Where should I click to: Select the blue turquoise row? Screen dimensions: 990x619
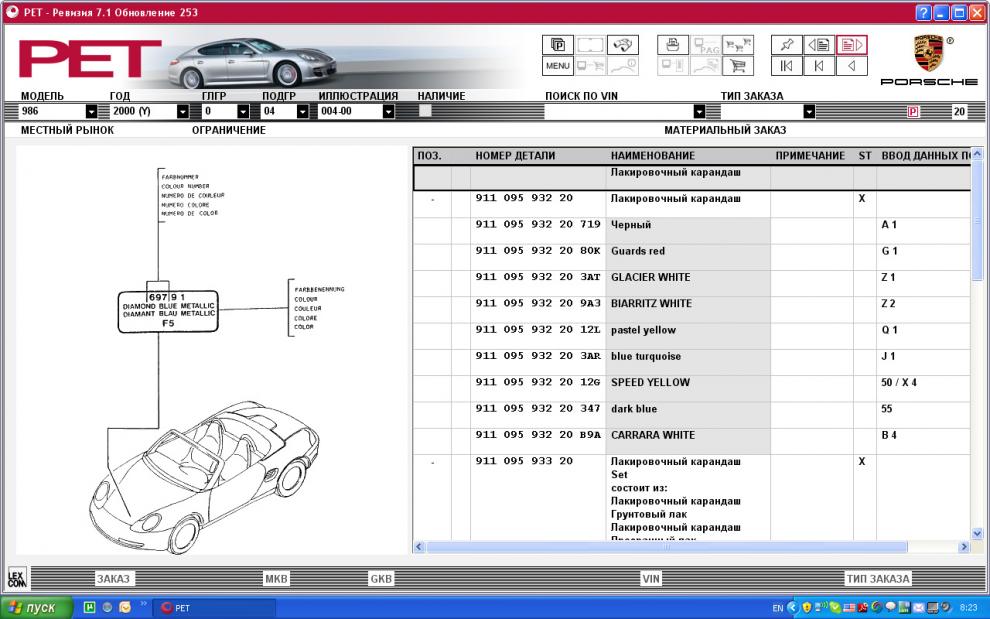691,363
